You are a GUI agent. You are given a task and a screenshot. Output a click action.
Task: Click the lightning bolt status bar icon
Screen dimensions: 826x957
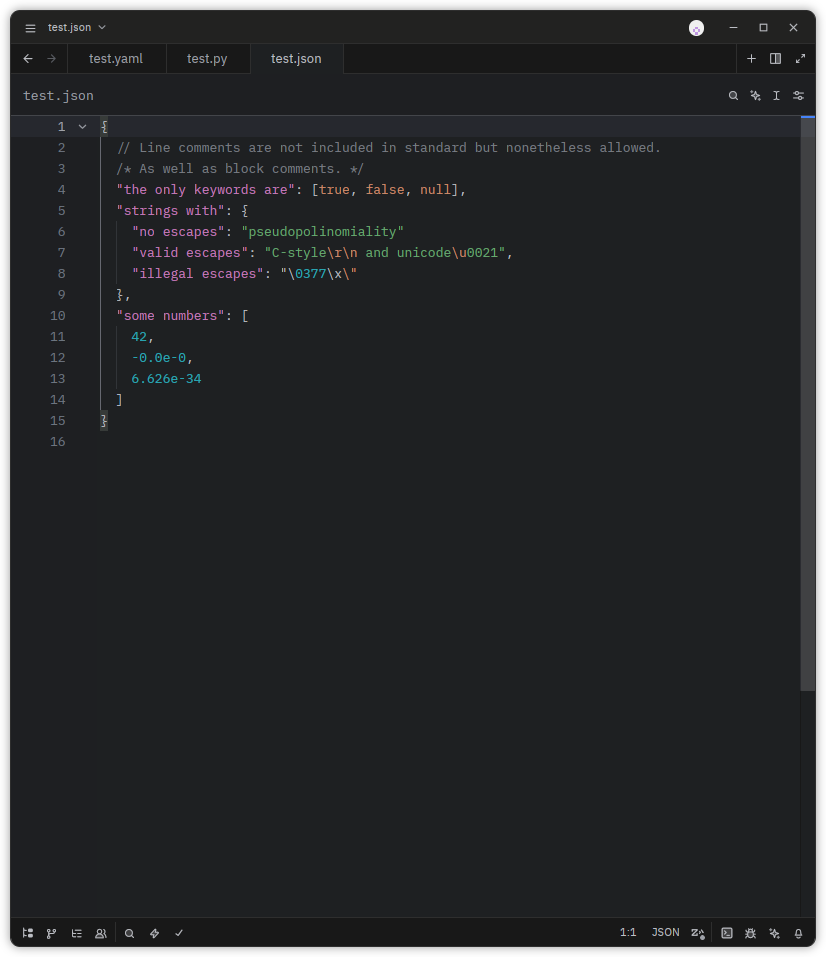click(154, 933)
